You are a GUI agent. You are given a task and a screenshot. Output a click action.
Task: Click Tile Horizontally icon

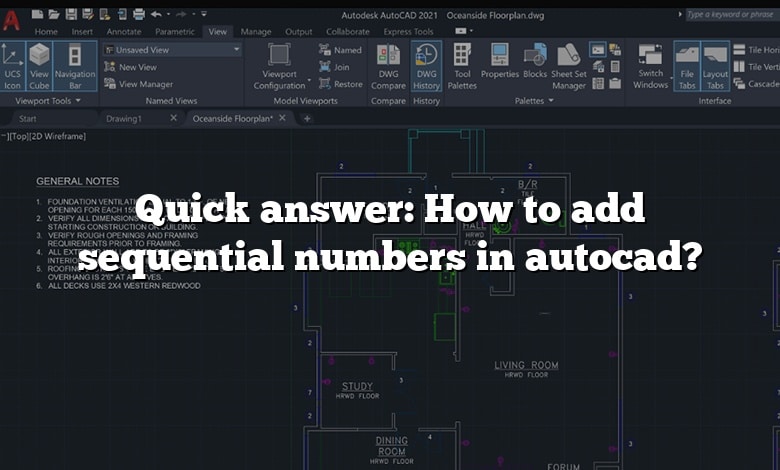[x=739, y=49]
